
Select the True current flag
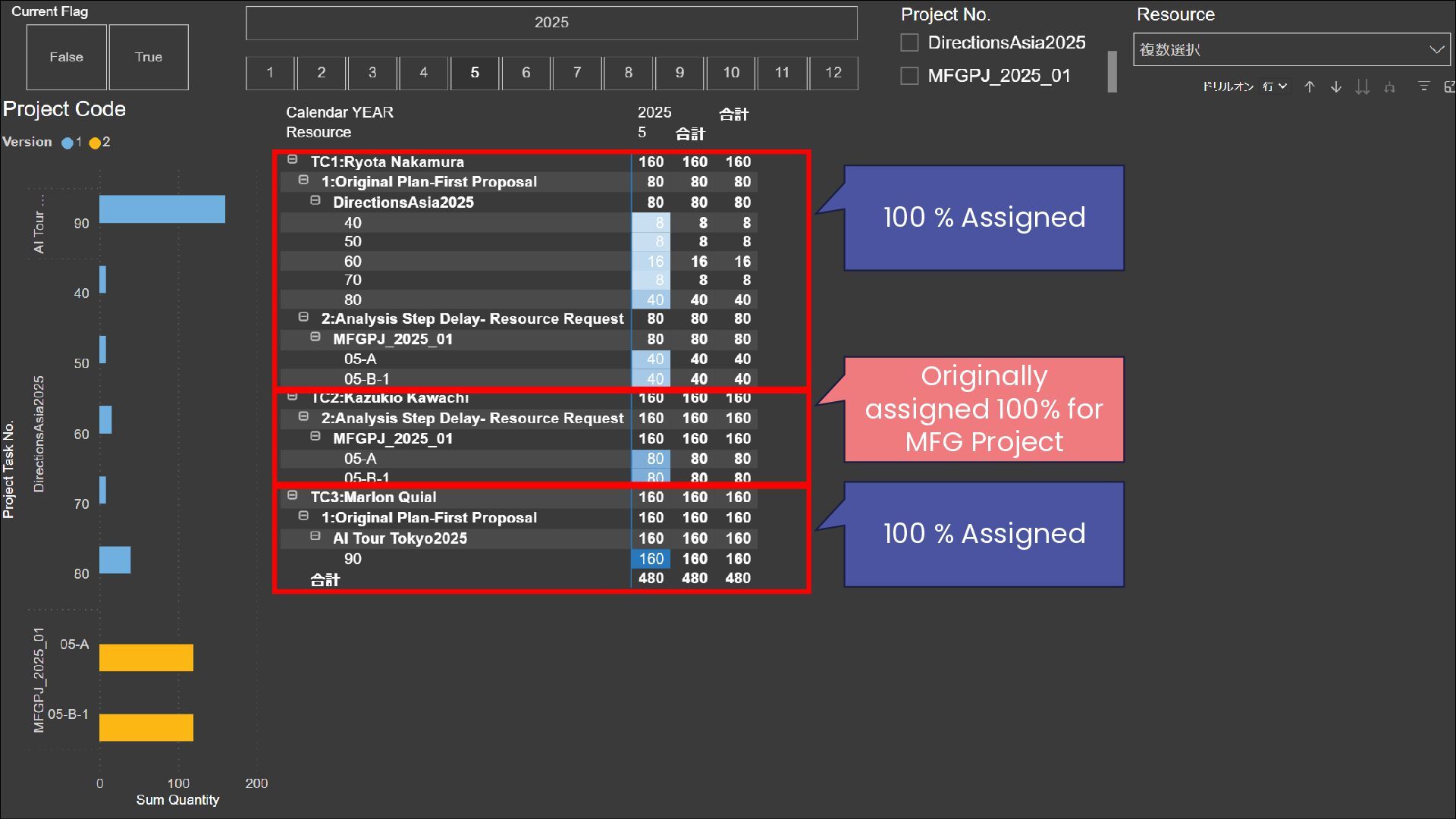(x=149, y=57)
